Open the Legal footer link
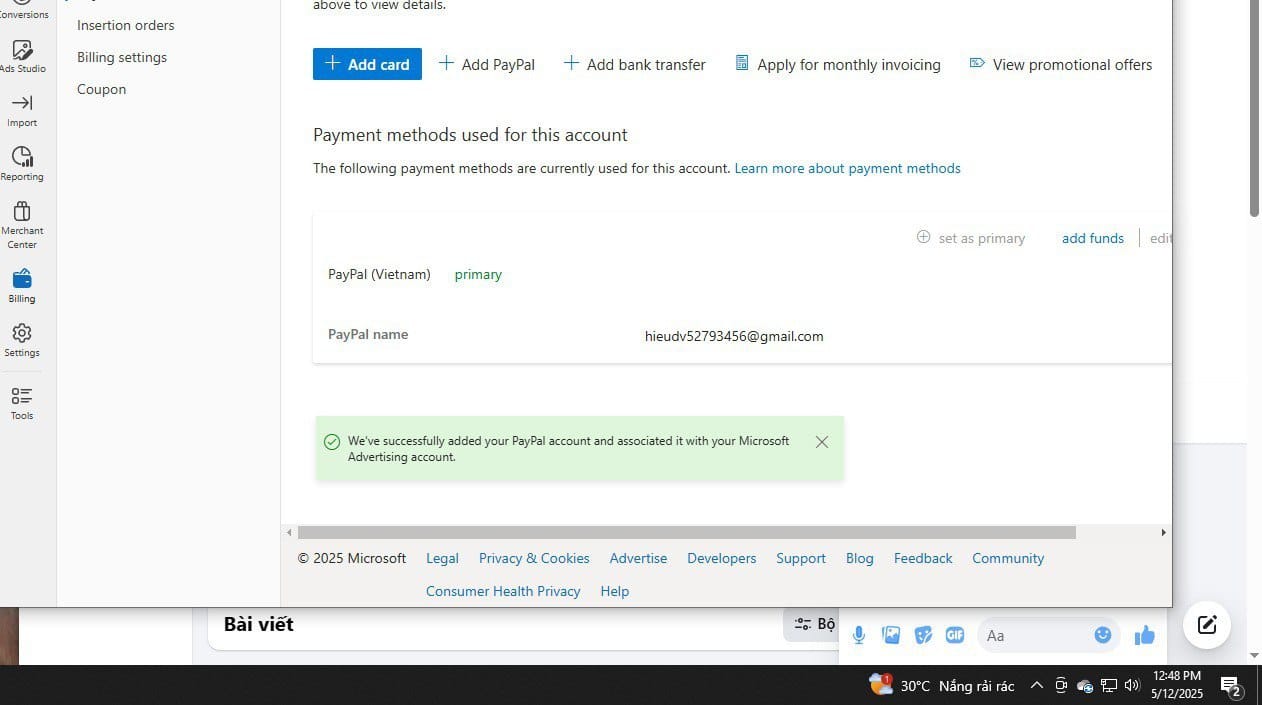The width and height of the screenshot is (1262, 705). (442, 558)
